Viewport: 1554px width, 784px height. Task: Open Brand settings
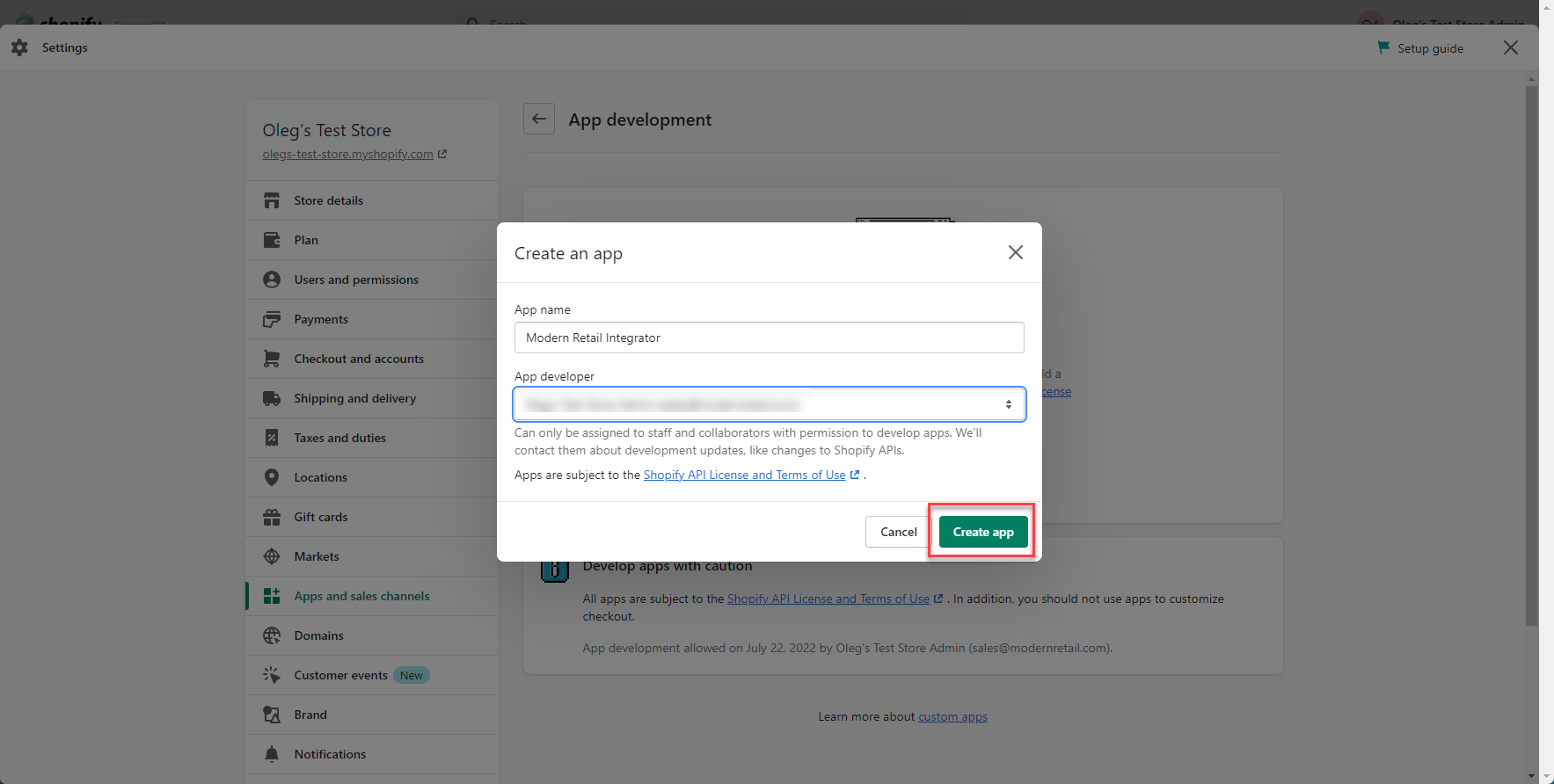pos(372,715)
